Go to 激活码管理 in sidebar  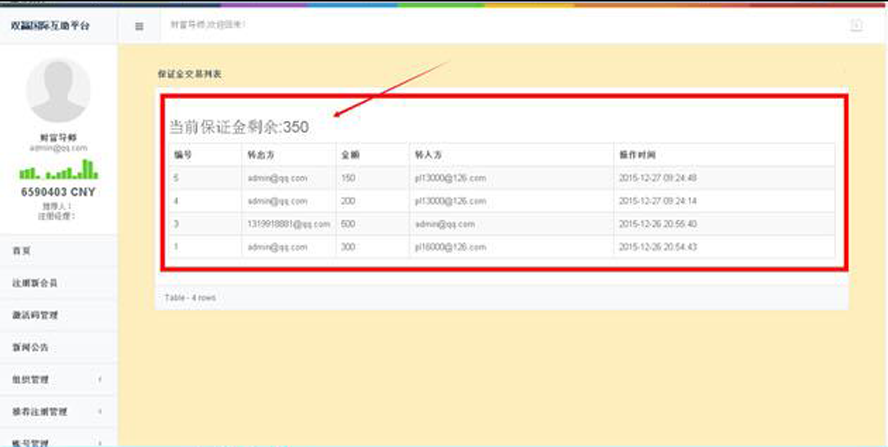[x=59, y=315]
